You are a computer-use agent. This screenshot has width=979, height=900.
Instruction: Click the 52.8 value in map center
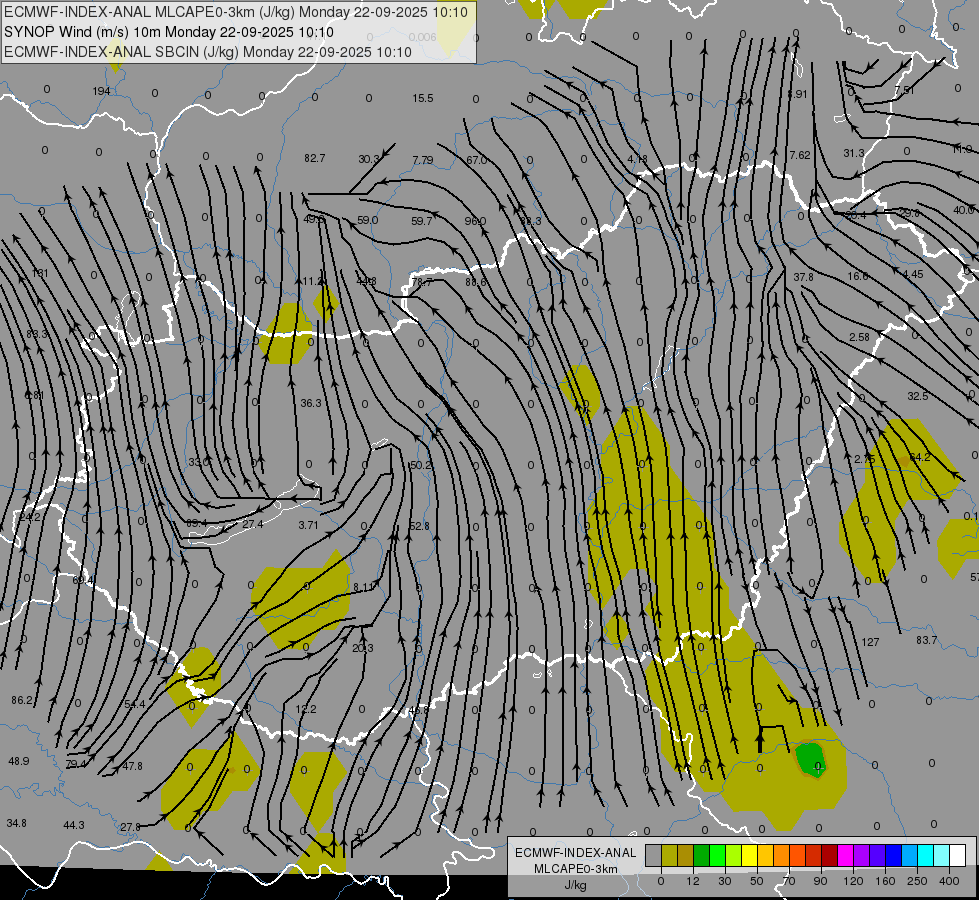click(x=419, y=526)
